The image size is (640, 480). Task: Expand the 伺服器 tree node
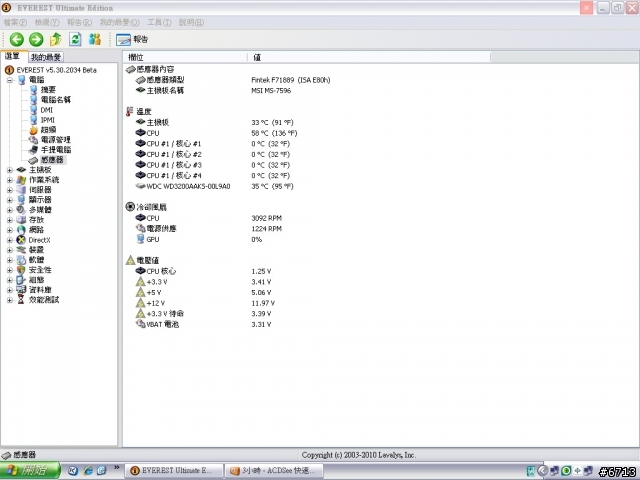[x=10, y=190]
